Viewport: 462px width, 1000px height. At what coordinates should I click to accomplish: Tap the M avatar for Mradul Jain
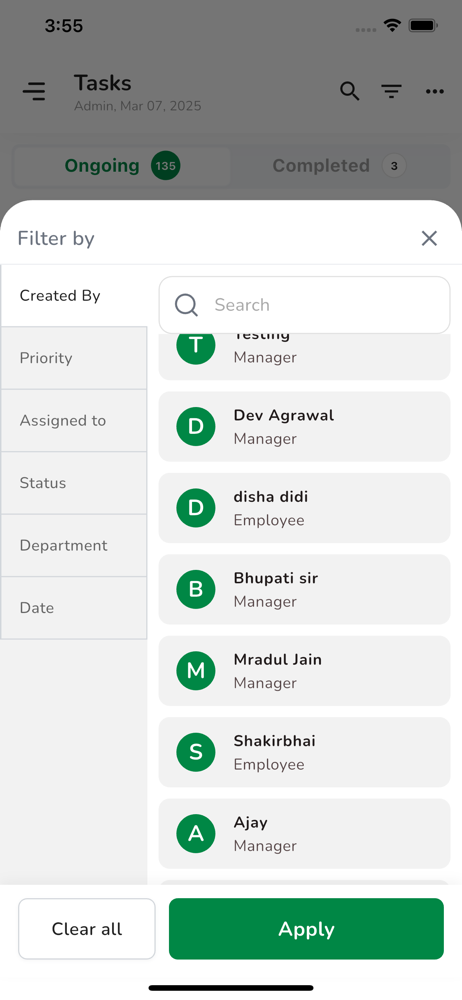pyautogui.click(x=196, y=670)
